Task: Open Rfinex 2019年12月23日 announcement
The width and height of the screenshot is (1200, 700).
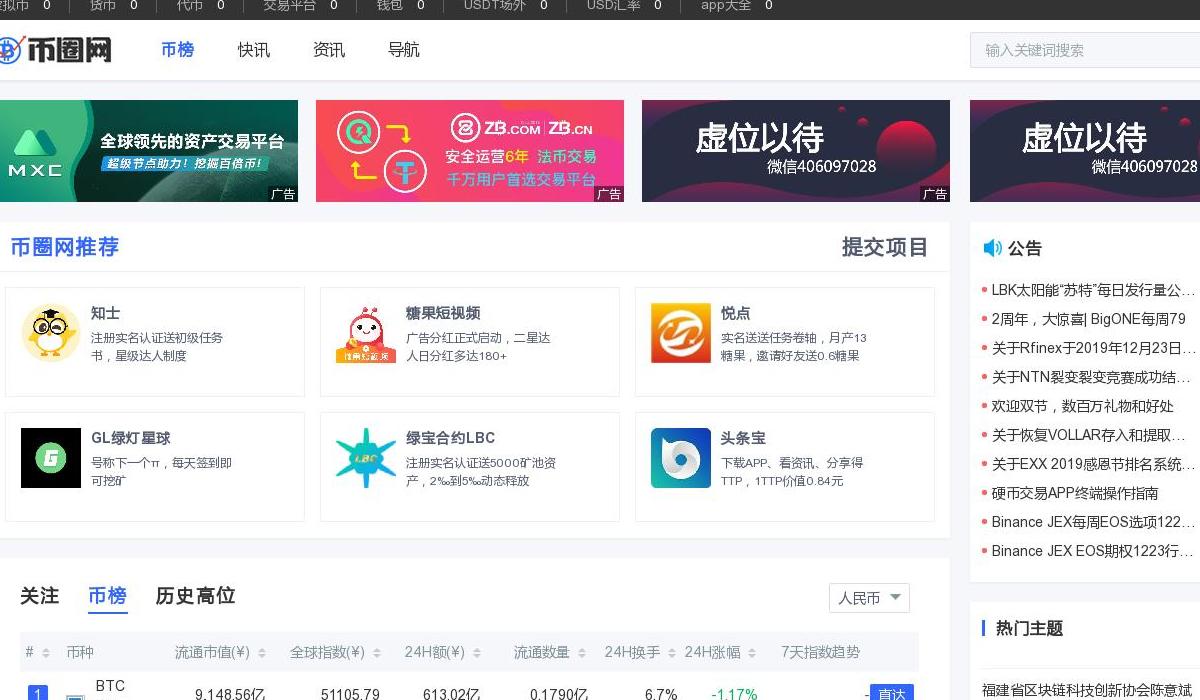Action: [1093, 348]
